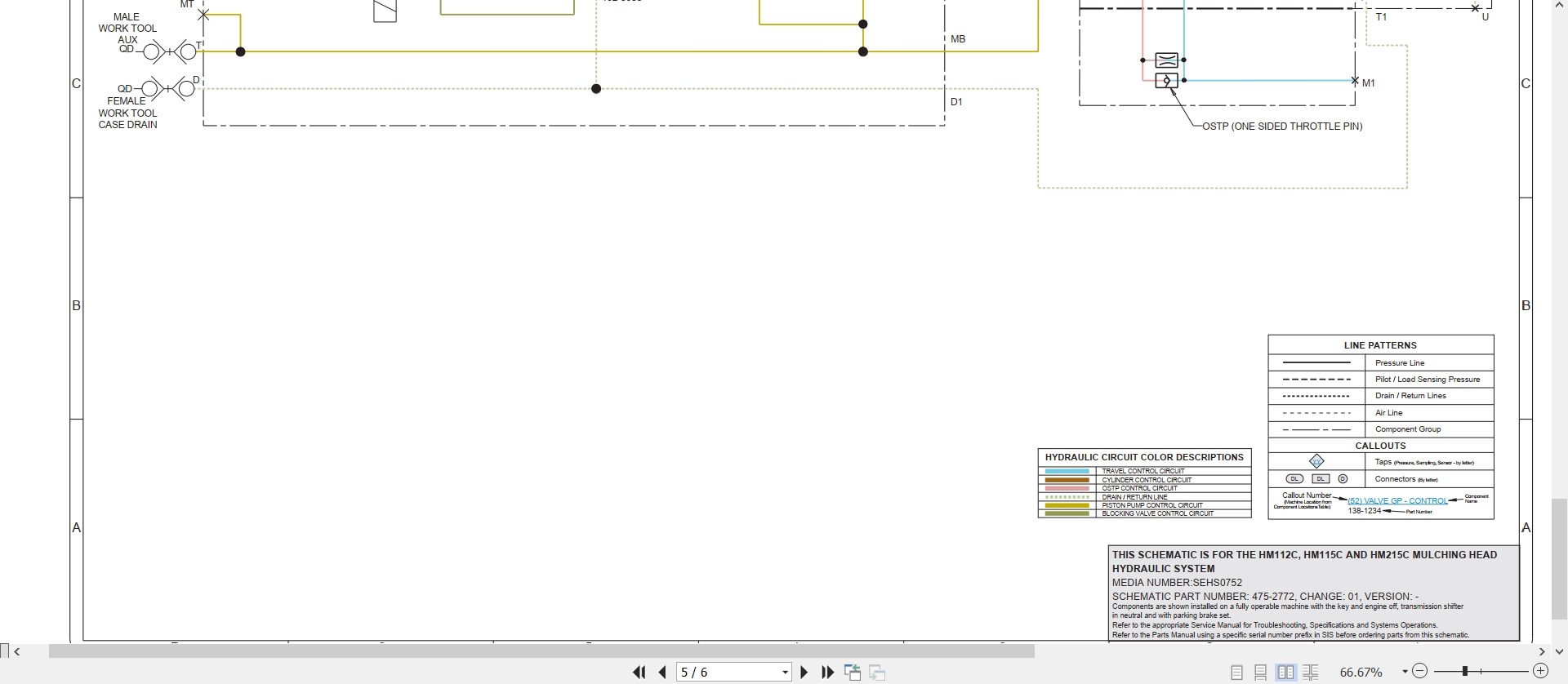Viewport: 1568px width, 684px height.
Task: Go to the previous page
Action: pyautogui.click(x=662, y=672)
